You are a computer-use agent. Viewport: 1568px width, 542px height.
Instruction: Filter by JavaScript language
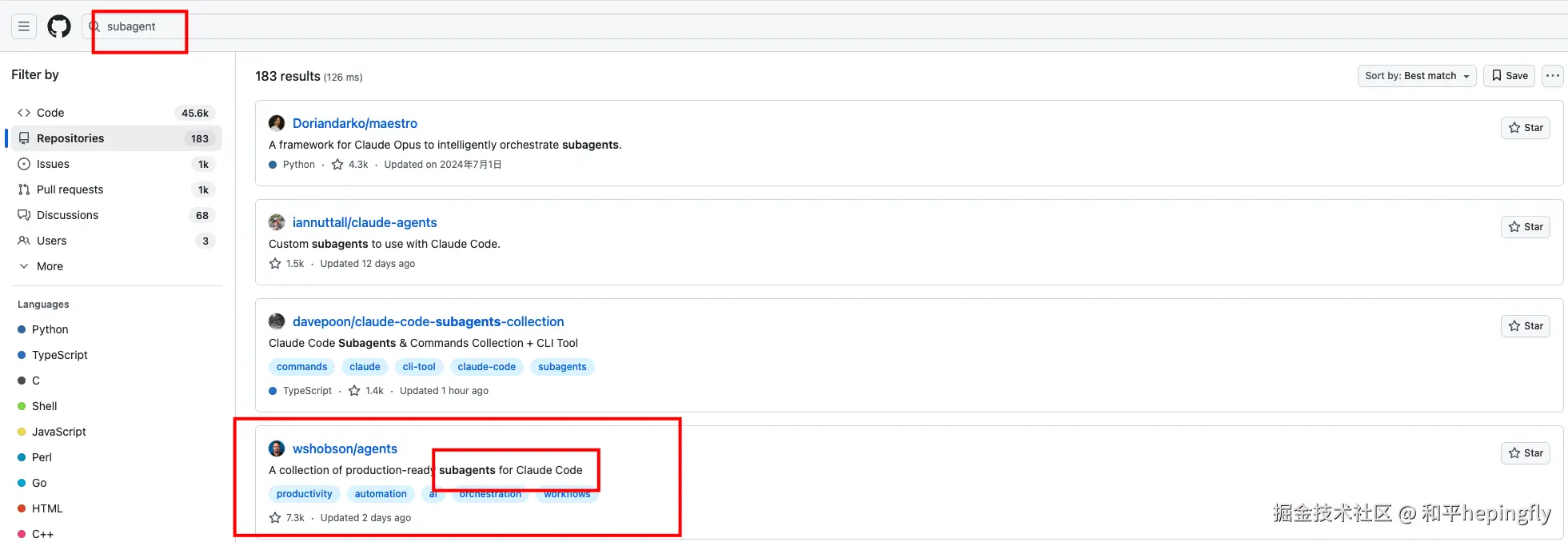point(52,432)
